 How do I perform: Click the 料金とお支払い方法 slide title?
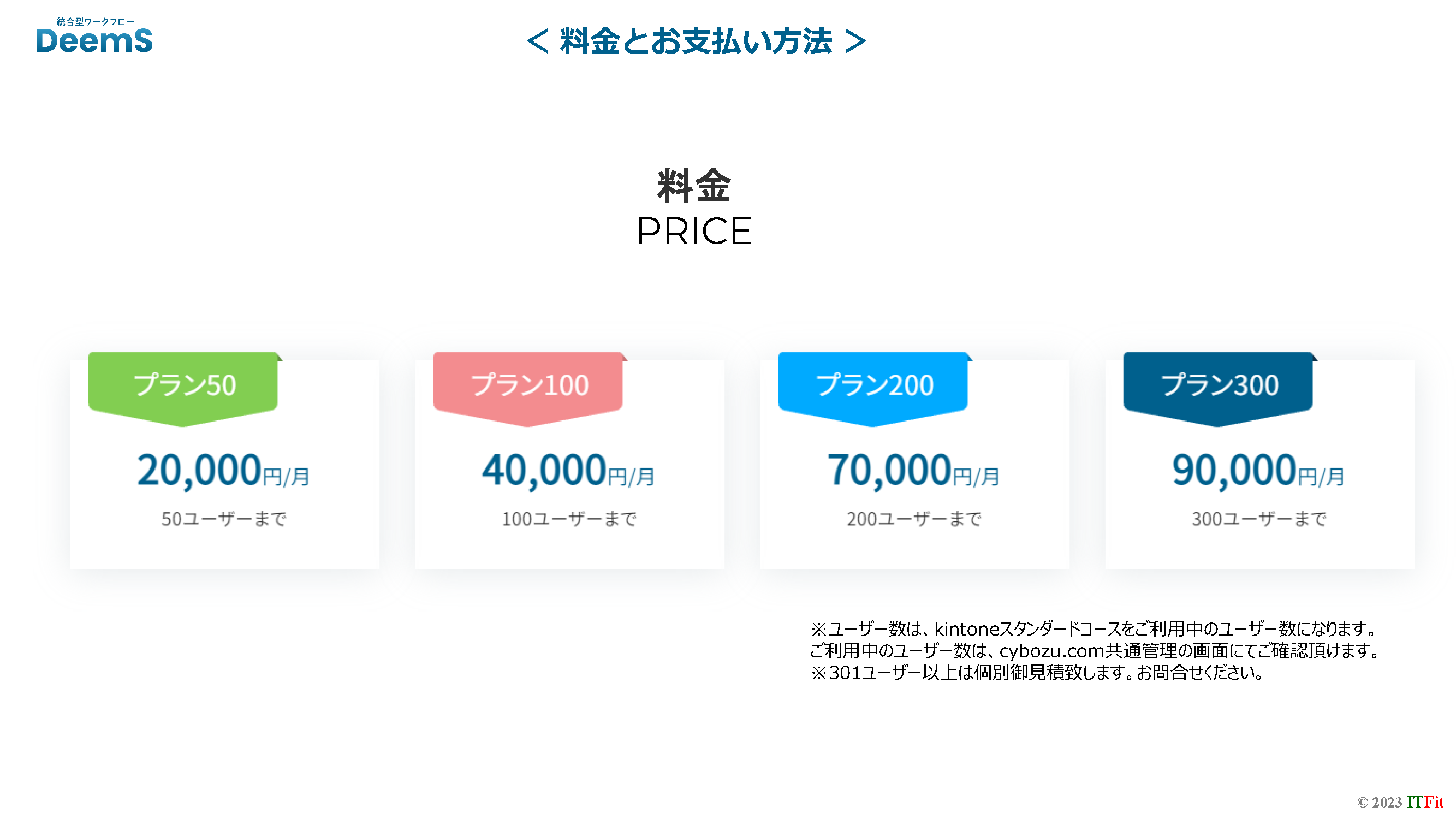coord(696,42)
